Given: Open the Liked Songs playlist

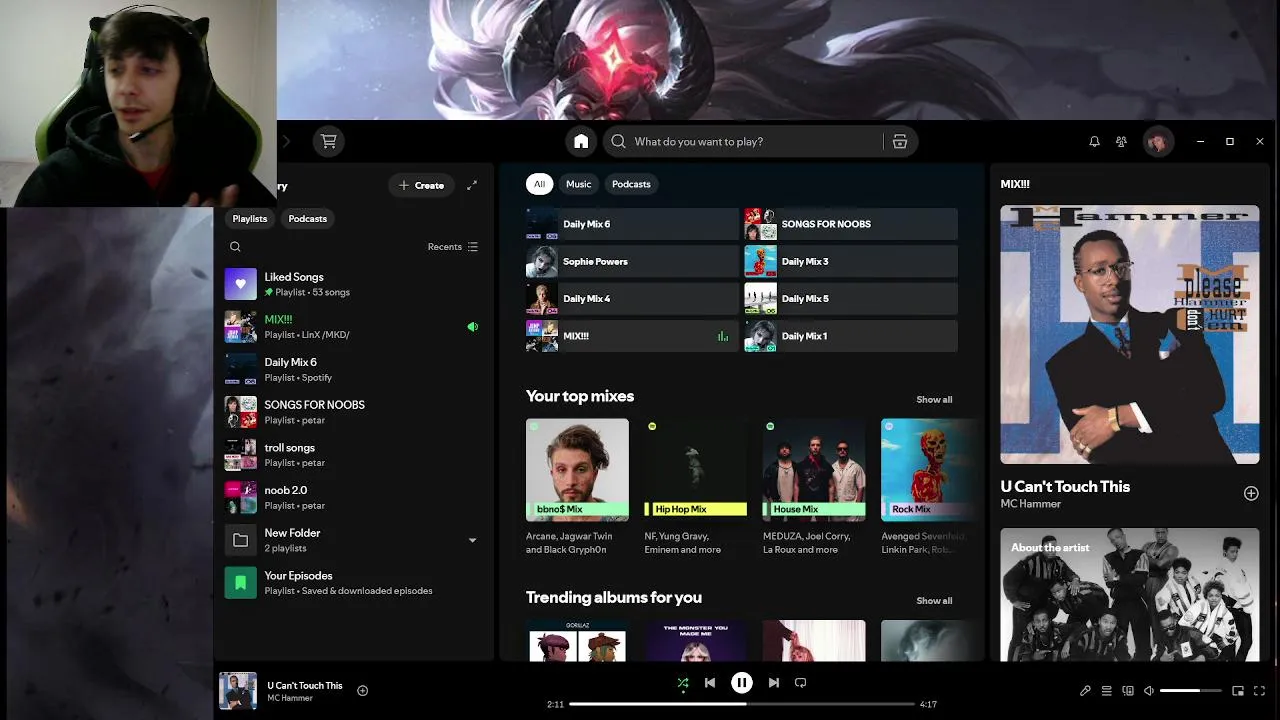Looking at the screenshot, I should pos(354,285).
